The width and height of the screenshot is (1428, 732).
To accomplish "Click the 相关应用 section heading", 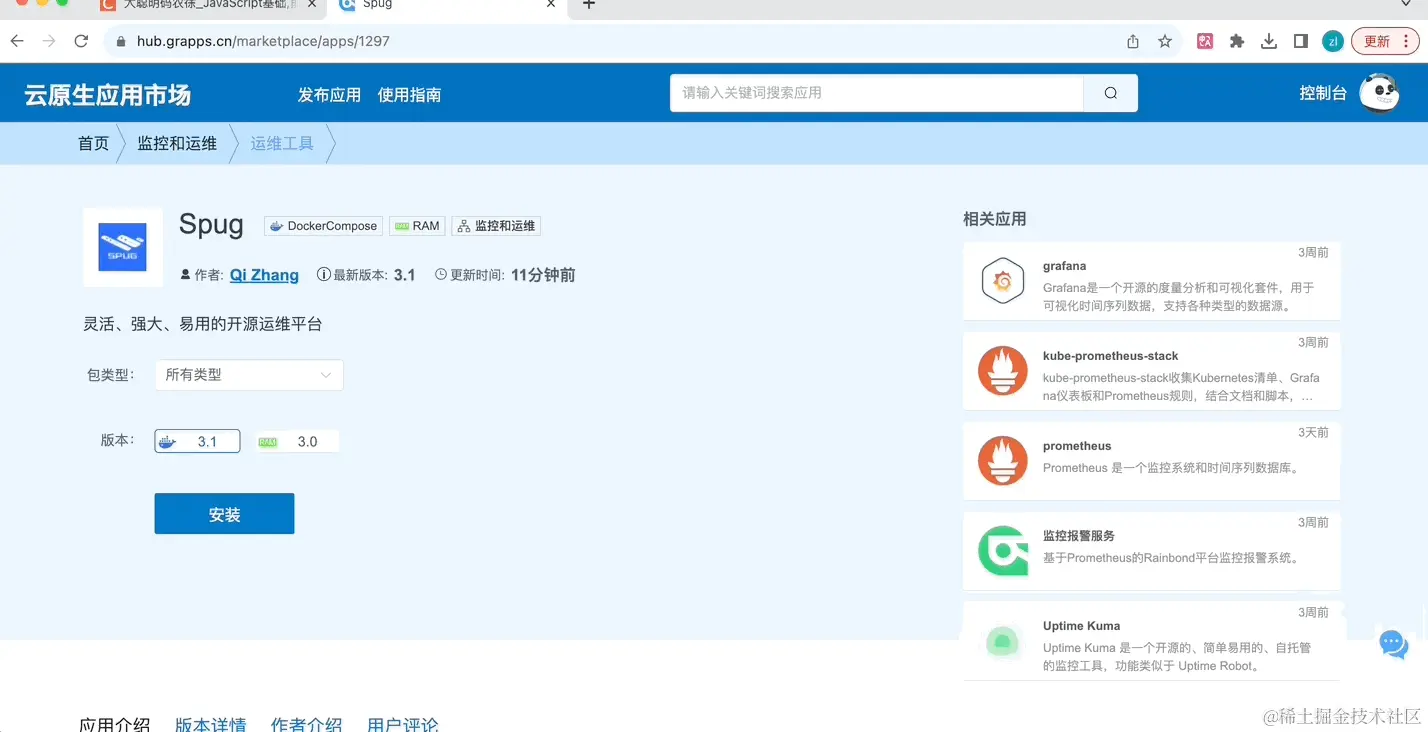I will 994,219.
